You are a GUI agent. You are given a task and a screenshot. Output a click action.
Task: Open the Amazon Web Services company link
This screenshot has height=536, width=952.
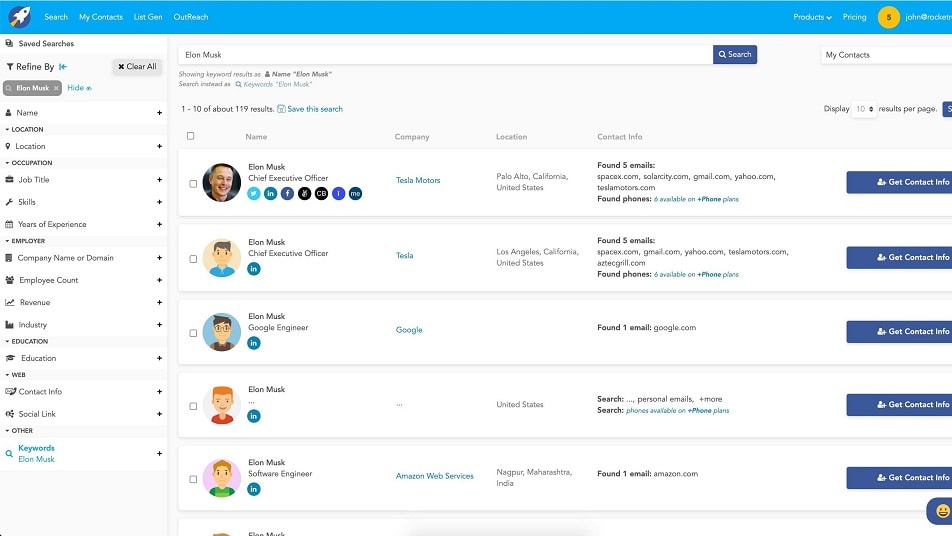coord(434,476)
